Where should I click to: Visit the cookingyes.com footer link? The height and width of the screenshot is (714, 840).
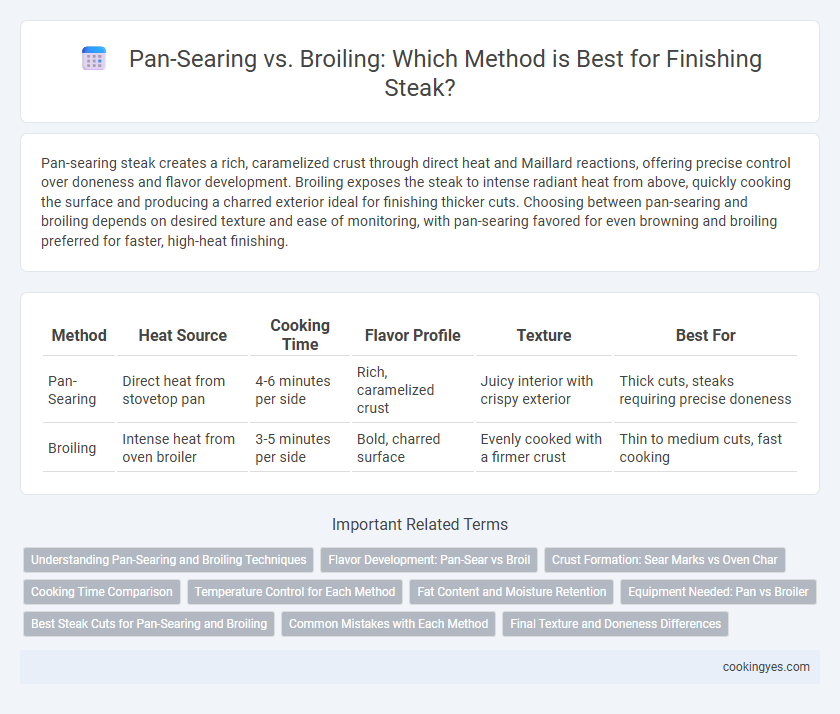(766, 667)
